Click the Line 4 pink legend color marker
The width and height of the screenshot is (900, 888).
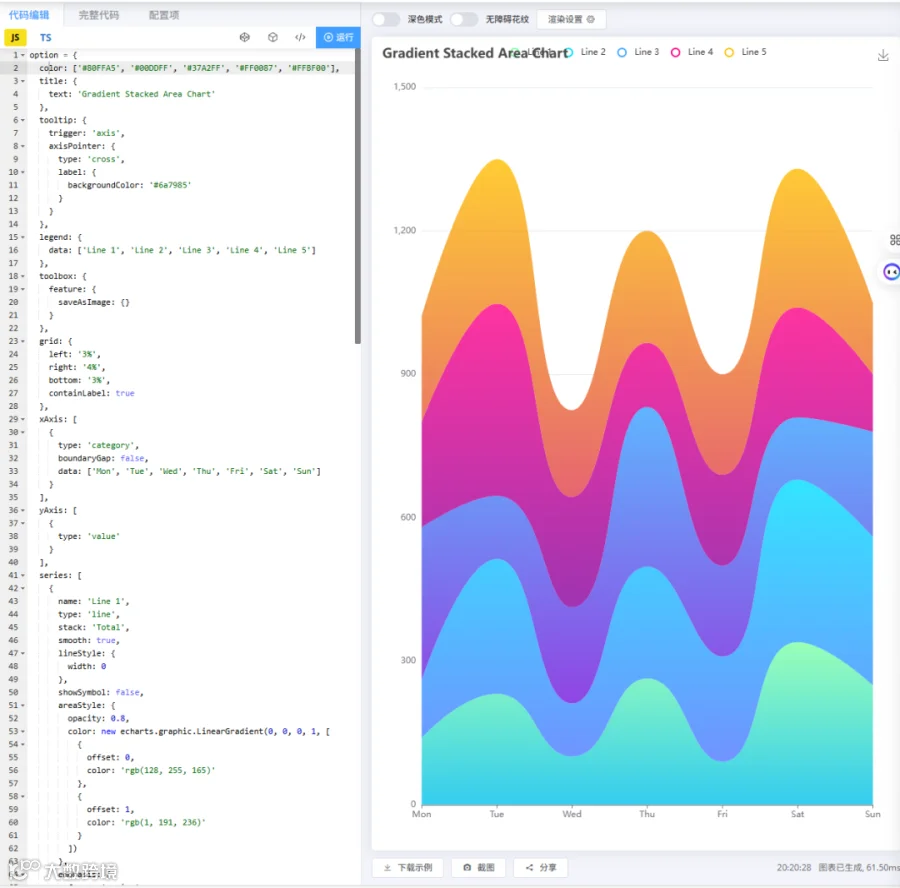pyautogui.click(x=676, y=52)
